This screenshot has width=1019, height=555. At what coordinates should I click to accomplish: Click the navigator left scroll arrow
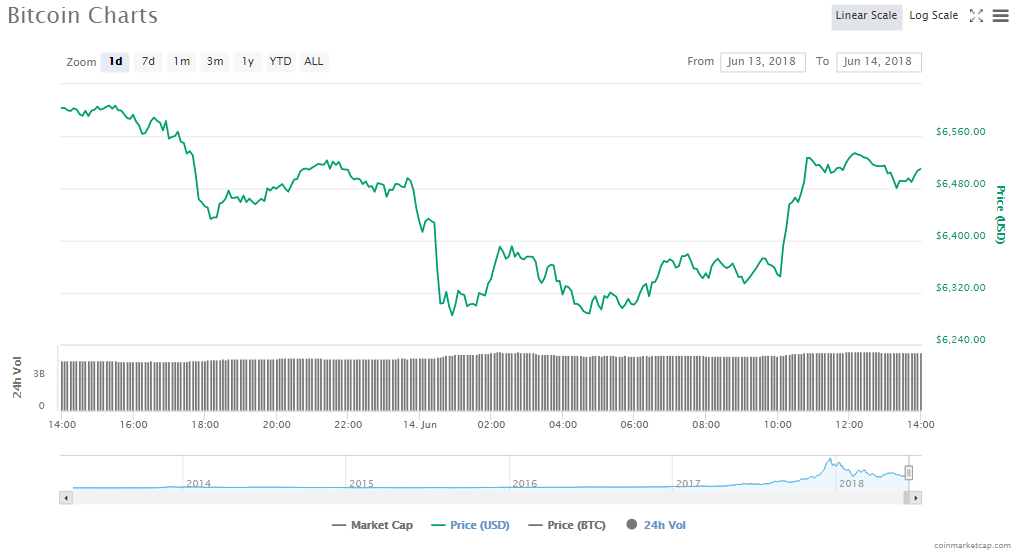pyautogui.click(x=66, y=497)
